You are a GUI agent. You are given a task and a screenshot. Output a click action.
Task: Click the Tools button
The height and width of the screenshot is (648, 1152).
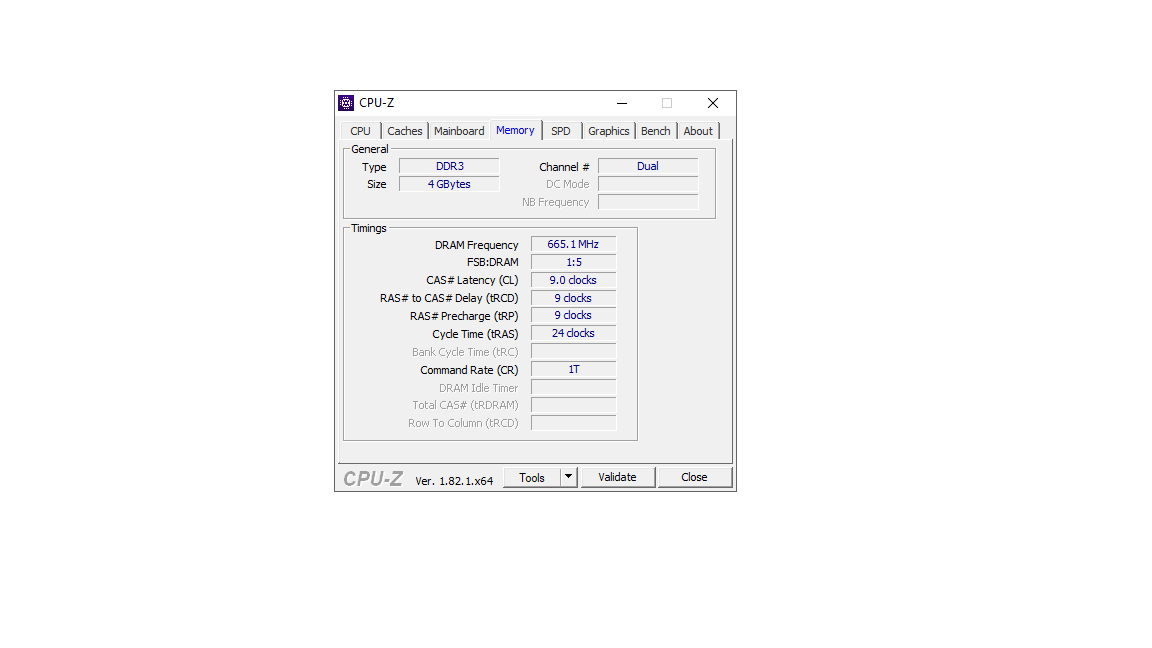coord(532,478)
